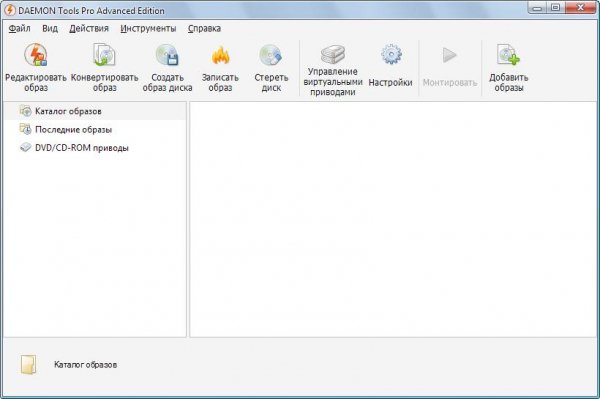The image size is (600, 399).
Task: Maximize the DAEMON Tools window
Action: coord(556,7)
